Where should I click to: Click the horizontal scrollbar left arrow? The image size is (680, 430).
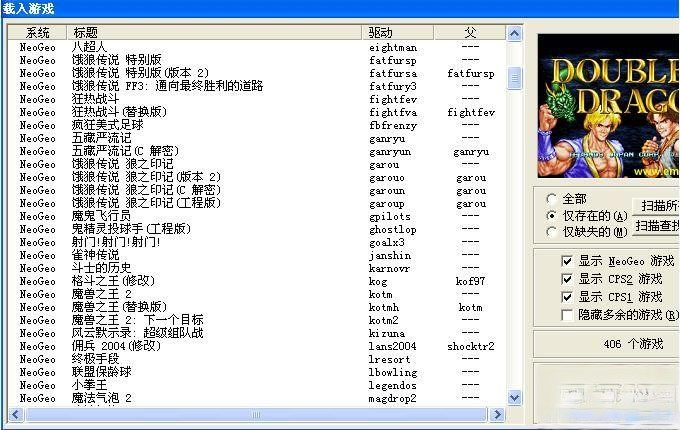tap(16, 414)
